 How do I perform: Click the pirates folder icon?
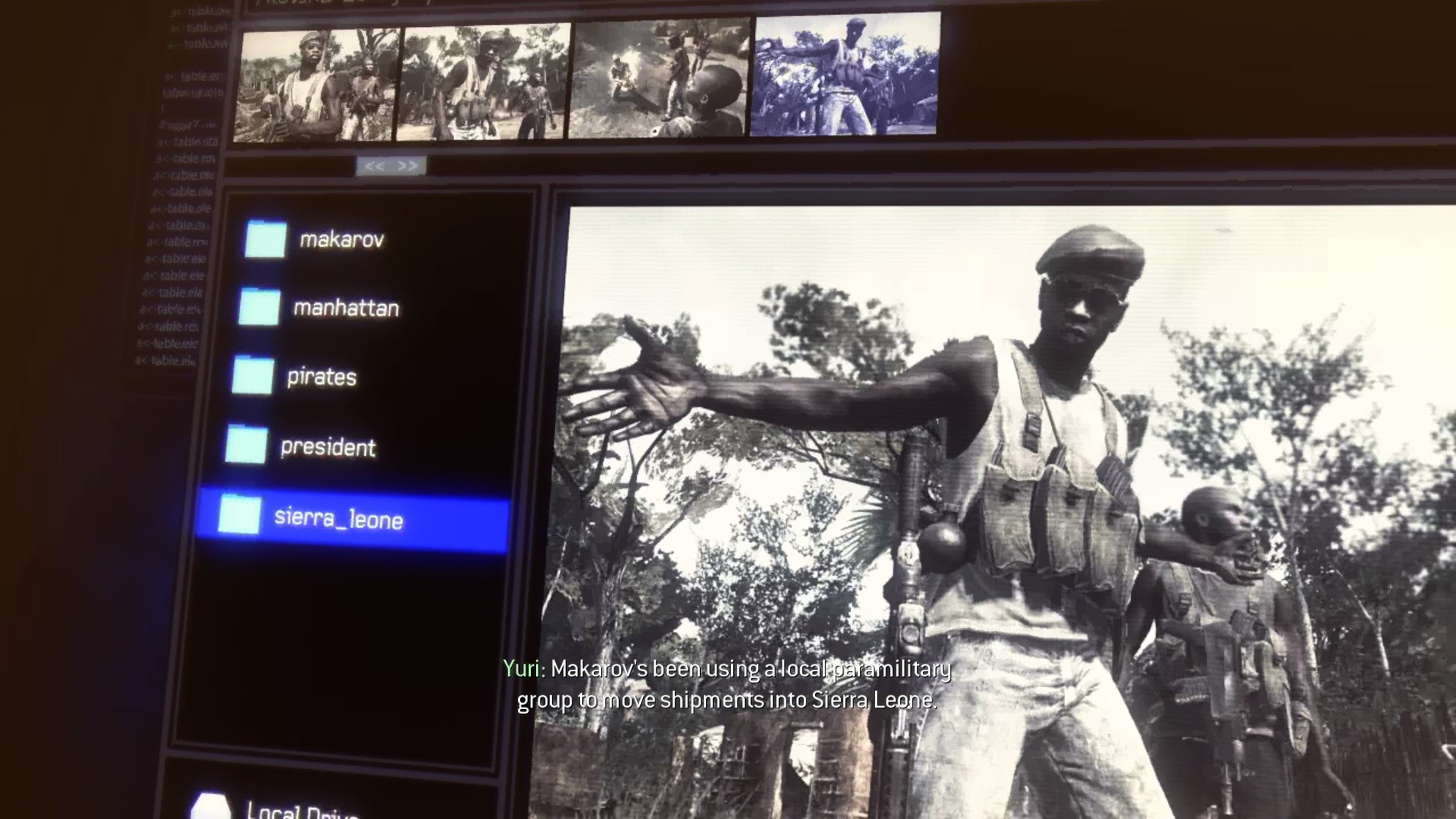(x=253, y=374)
